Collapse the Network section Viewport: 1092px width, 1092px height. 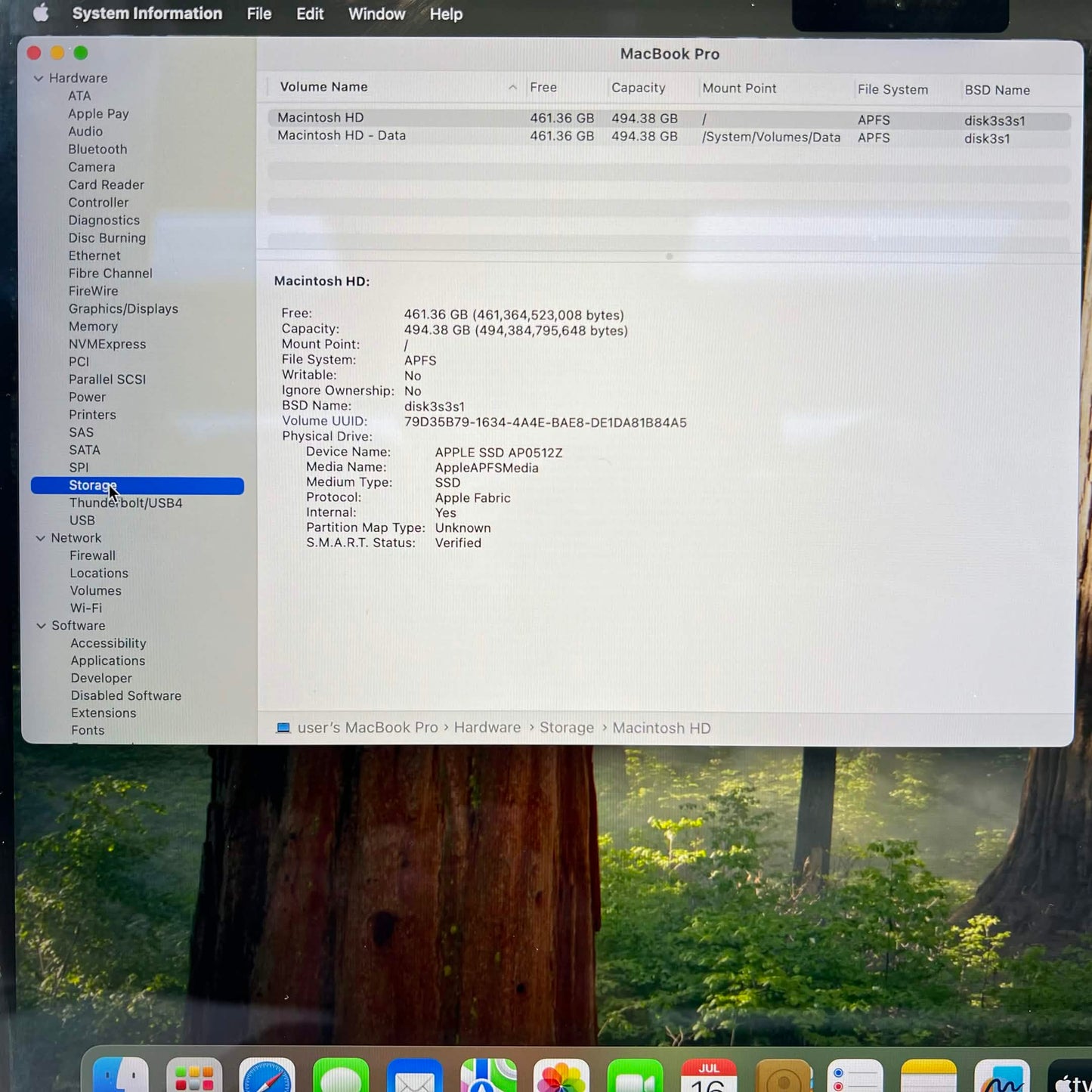tap(41, 538)
